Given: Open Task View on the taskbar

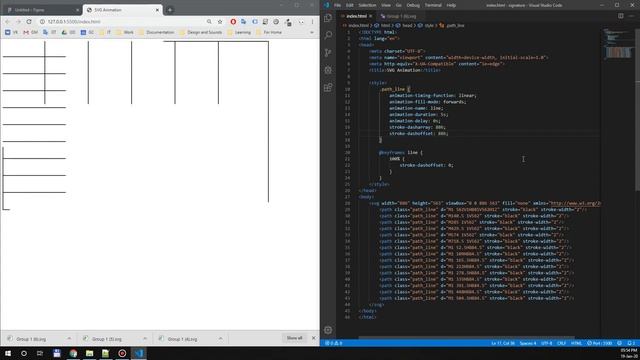Looking at the screenshot, I should [x=40, y=353].
